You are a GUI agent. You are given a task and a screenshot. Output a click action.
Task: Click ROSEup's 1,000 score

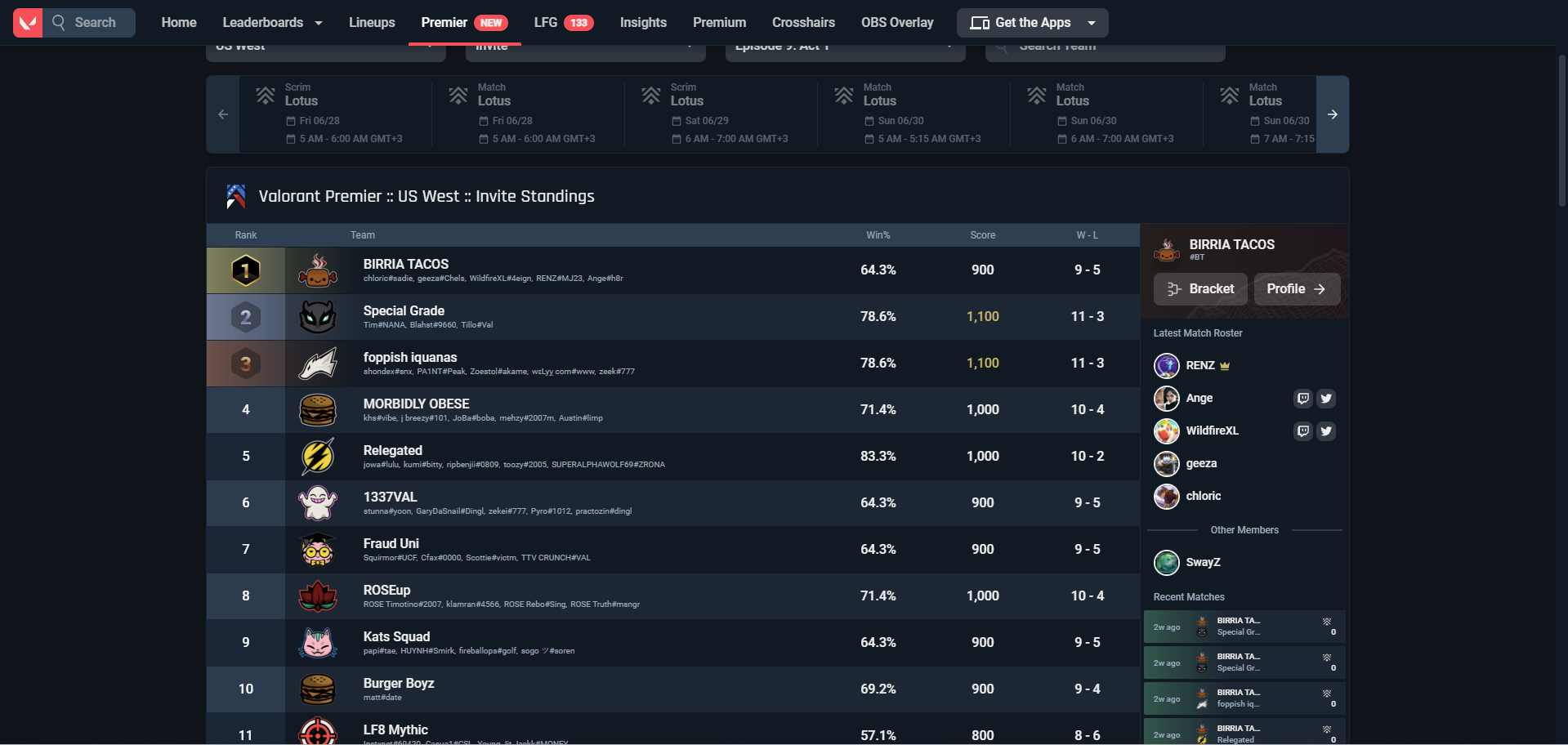(x=983, y=596)
